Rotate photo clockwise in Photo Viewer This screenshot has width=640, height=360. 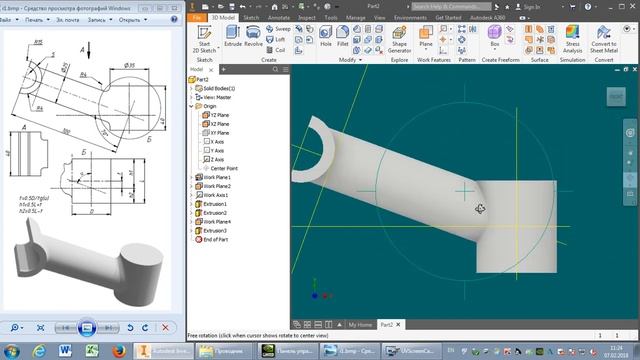click(145, 328)
